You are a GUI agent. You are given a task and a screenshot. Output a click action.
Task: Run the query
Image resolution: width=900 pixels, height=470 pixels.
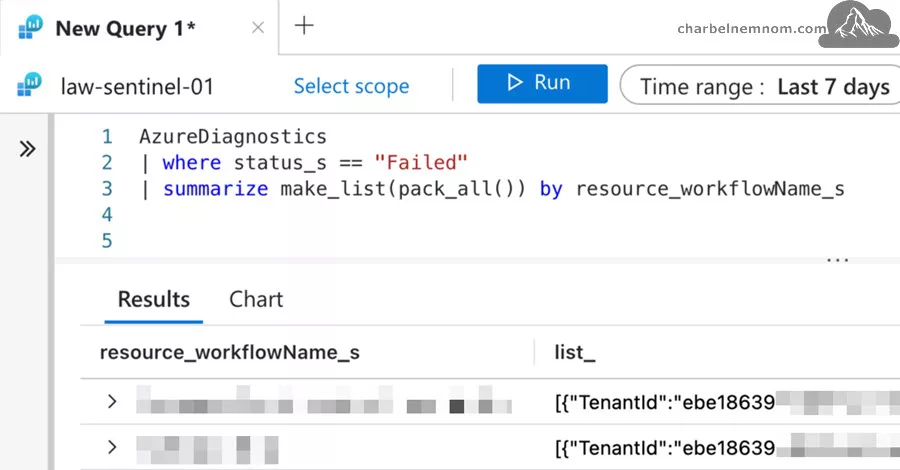point(542,84)
